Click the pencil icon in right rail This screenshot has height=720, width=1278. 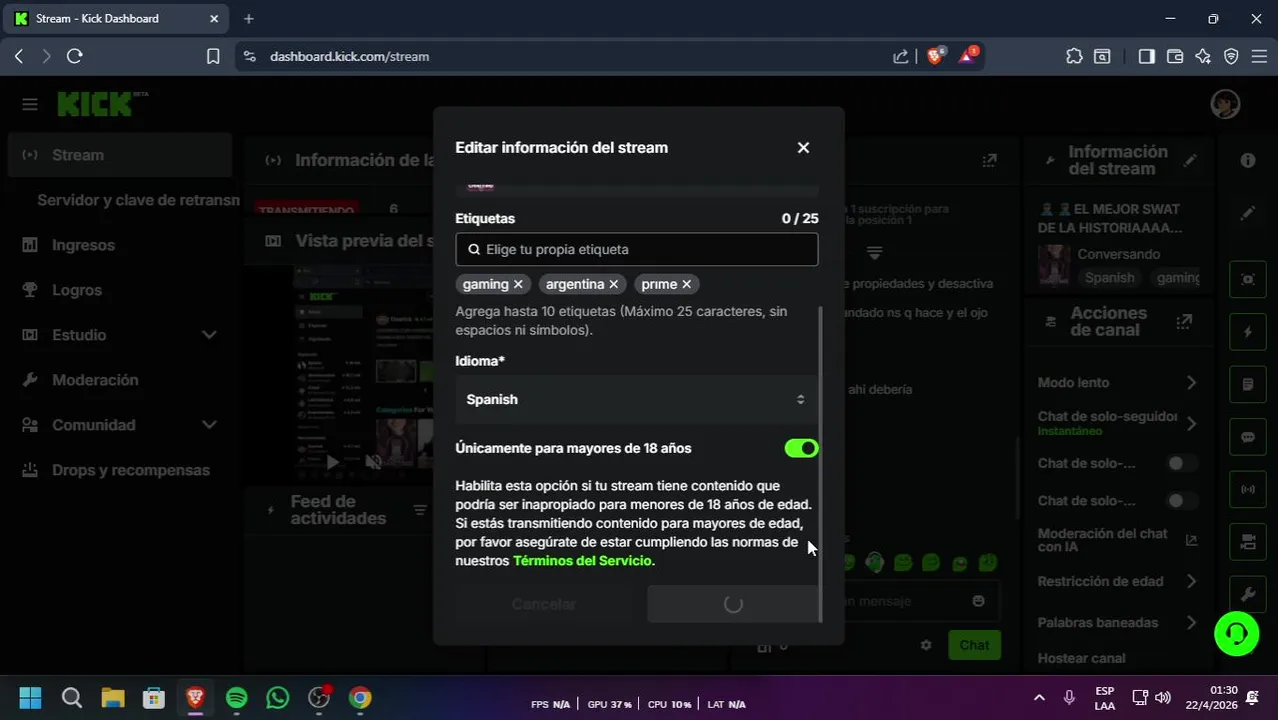1248,213
